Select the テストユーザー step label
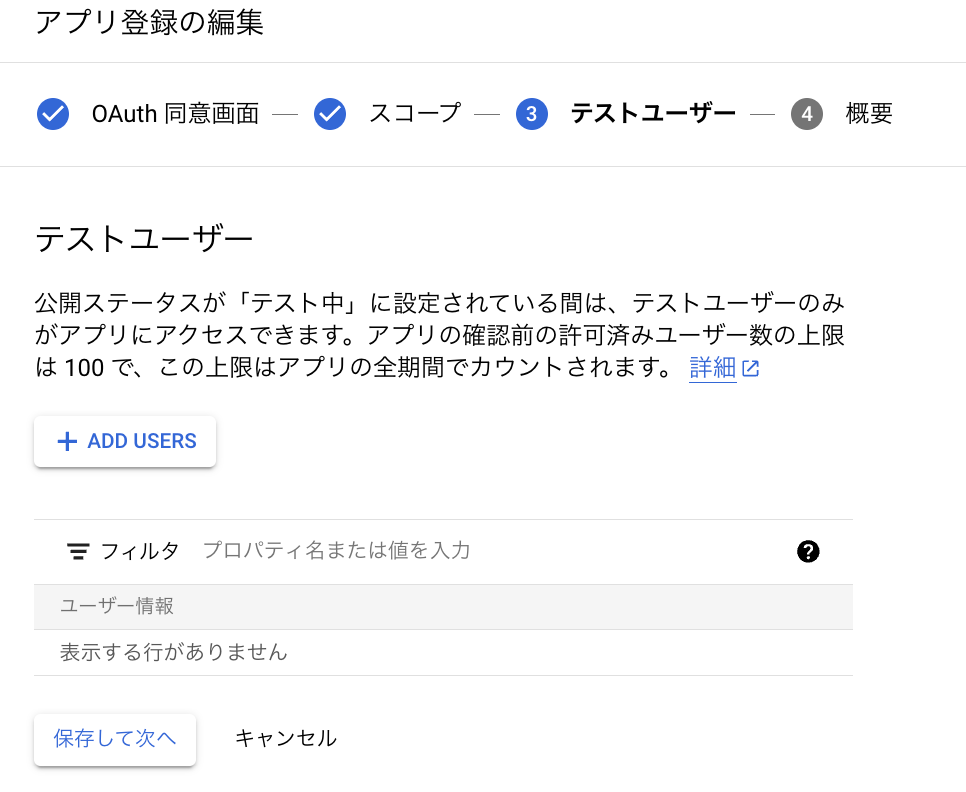 652,114
